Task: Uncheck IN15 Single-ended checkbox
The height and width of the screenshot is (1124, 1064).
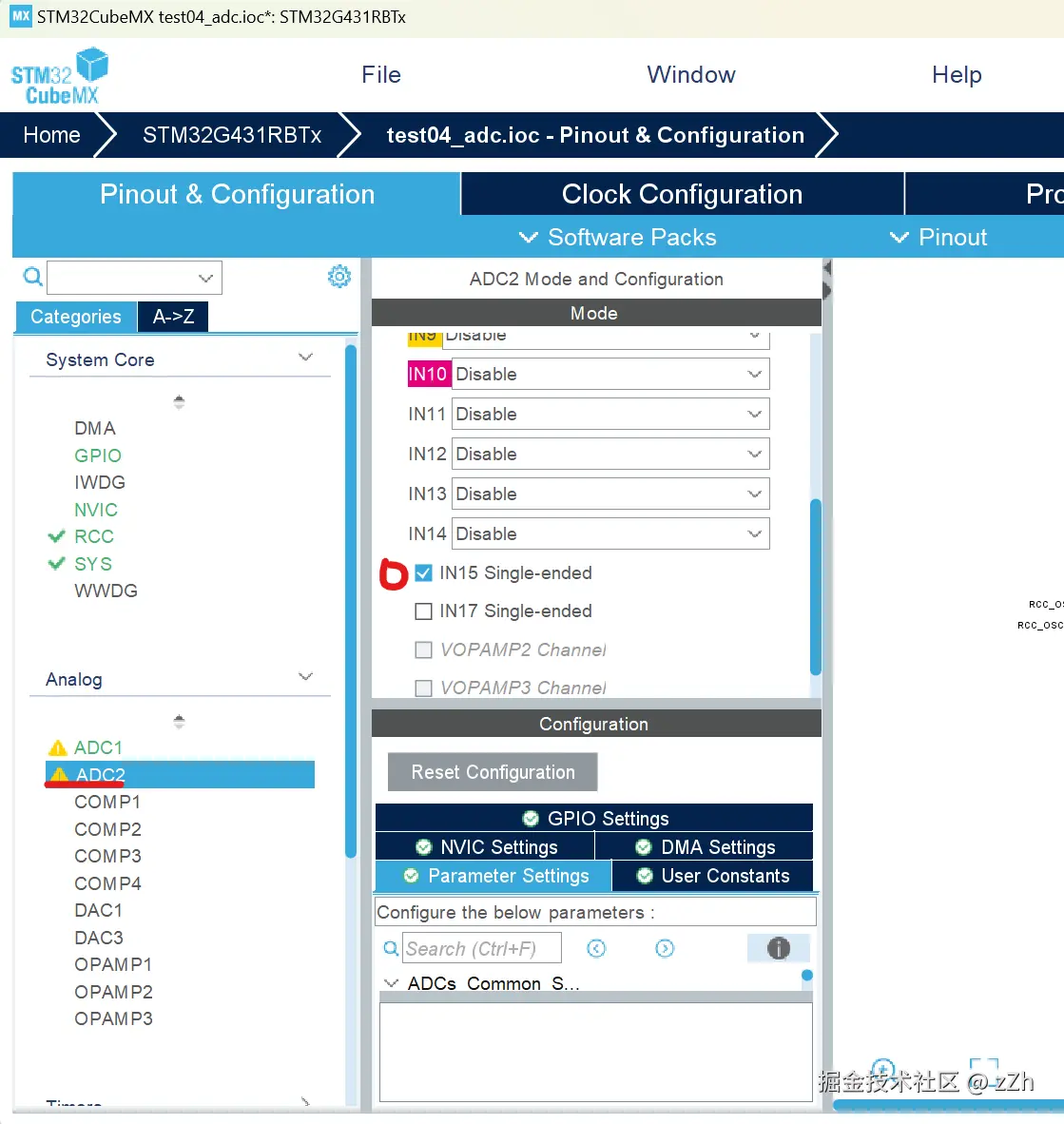Action: tap(424, 572)
